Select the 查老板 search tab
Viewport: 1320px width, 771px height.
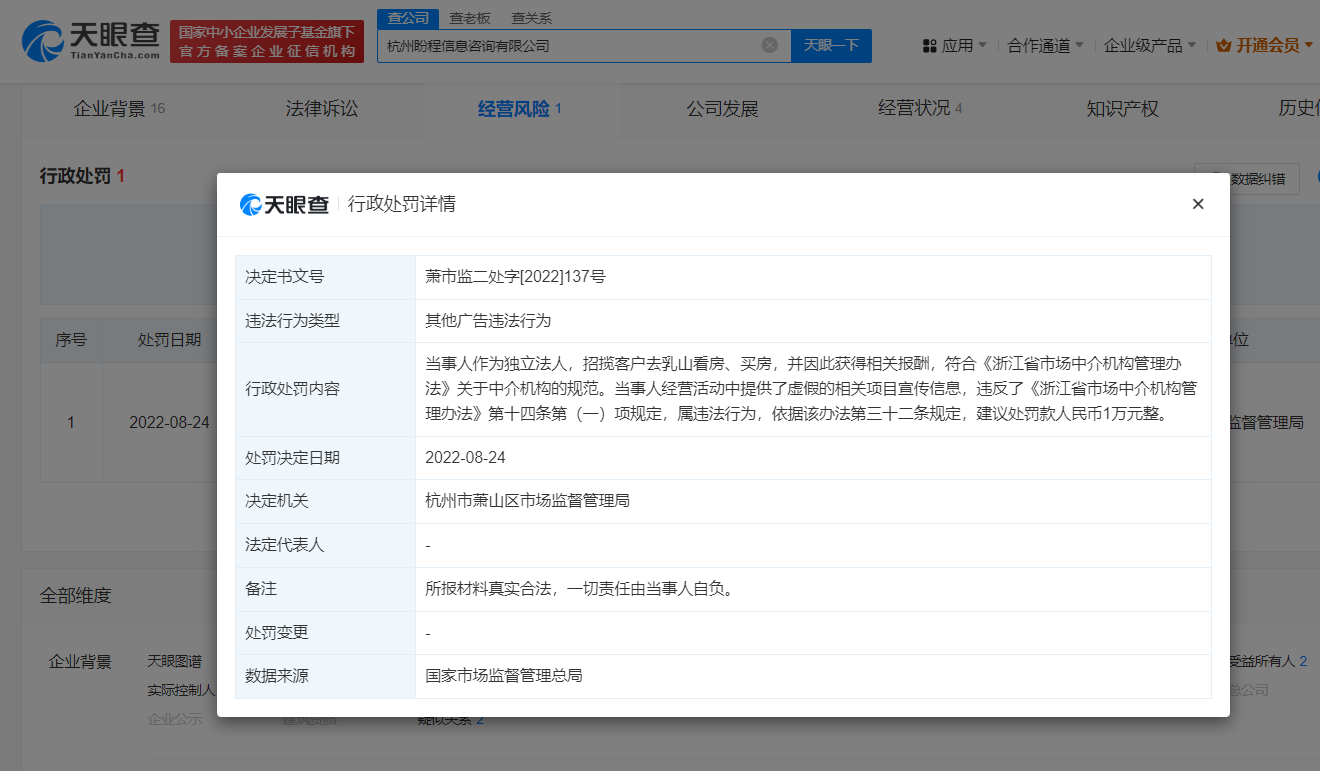[469, 18]
